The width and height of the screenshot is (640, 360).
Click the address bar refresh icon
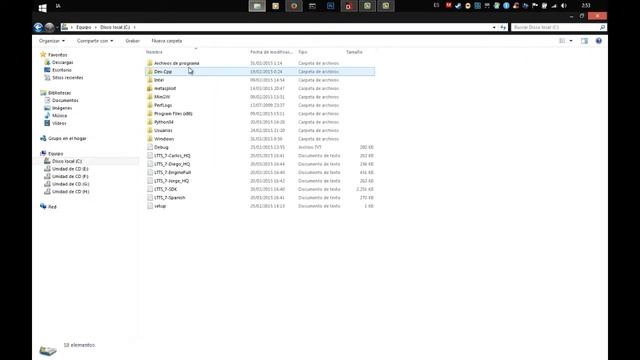click(x=503, y=27)
